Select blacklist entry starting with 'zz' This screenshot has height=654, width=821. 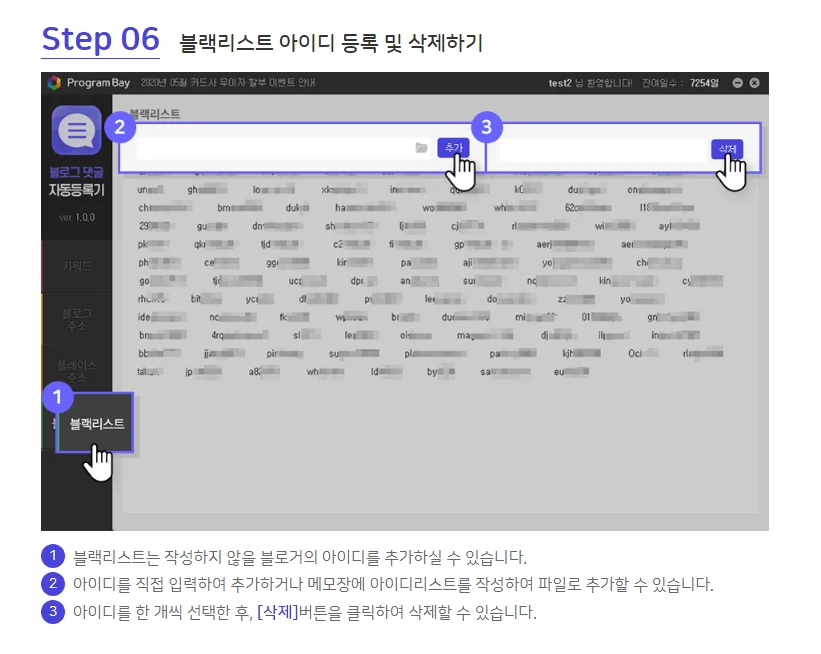click(576, 299)
